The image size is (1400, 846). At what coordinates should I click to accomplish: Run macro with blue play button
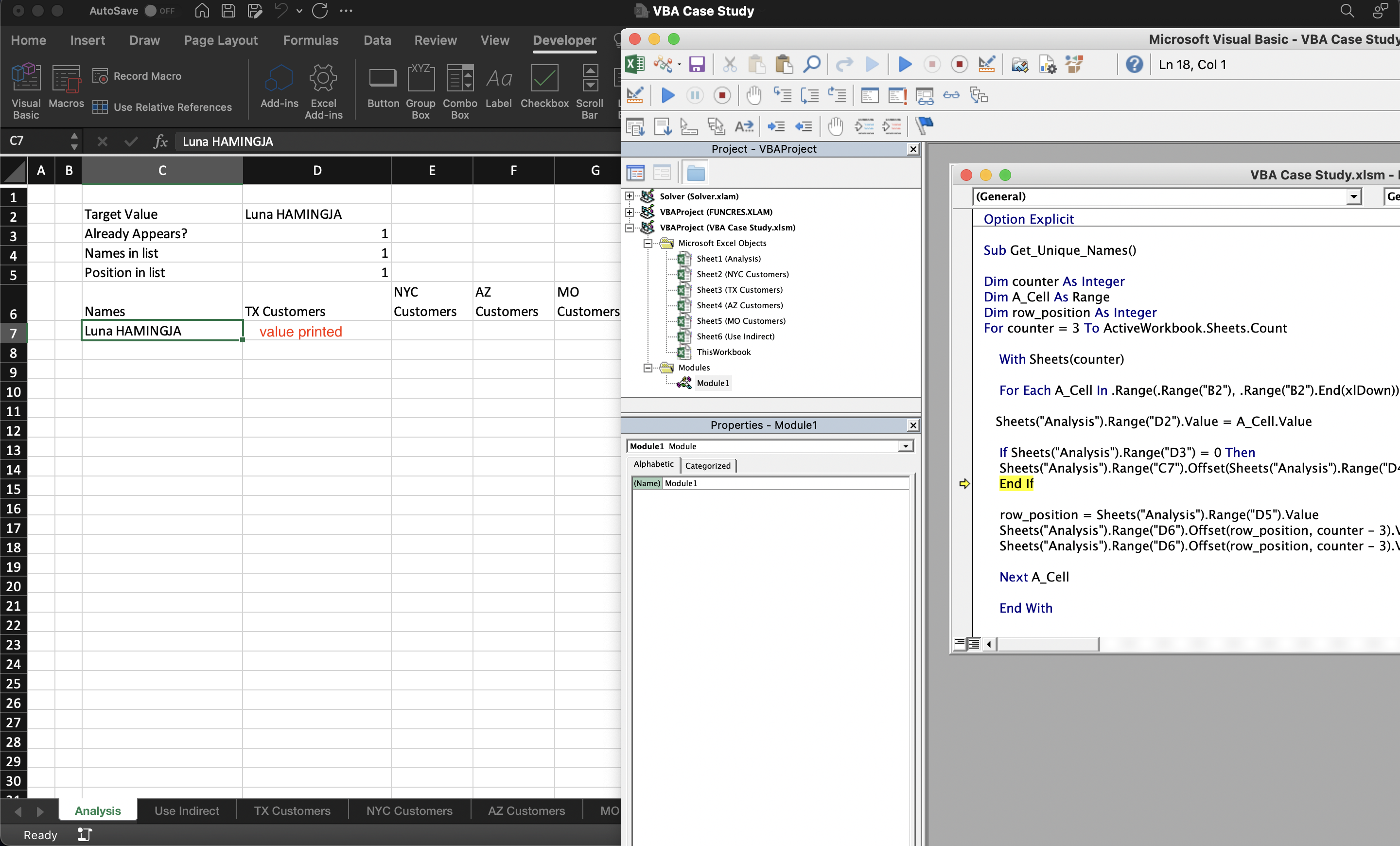tap(905, 64)
